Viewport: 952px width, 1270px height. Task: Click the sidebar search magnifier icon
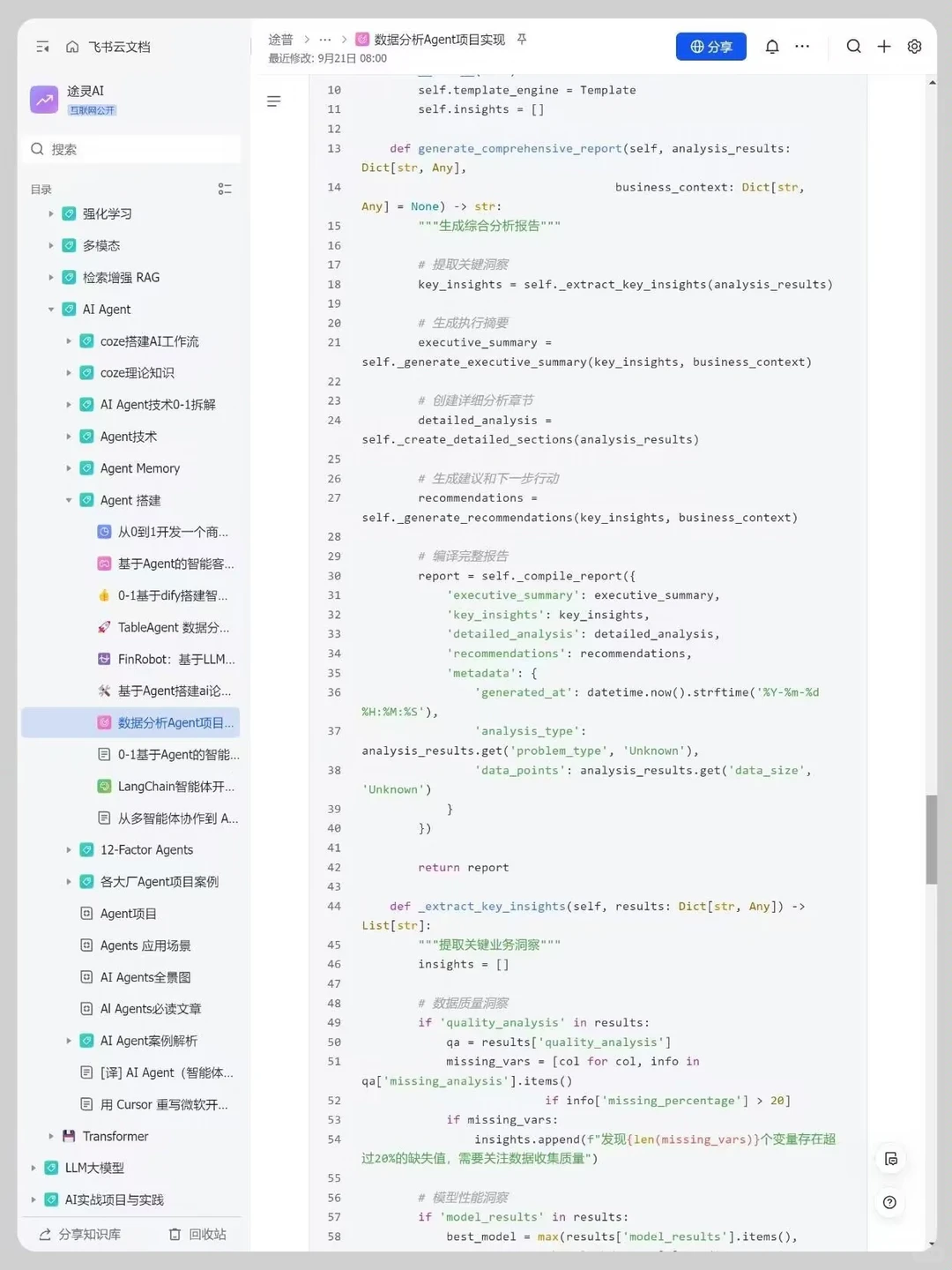click(x=37, y=149)
